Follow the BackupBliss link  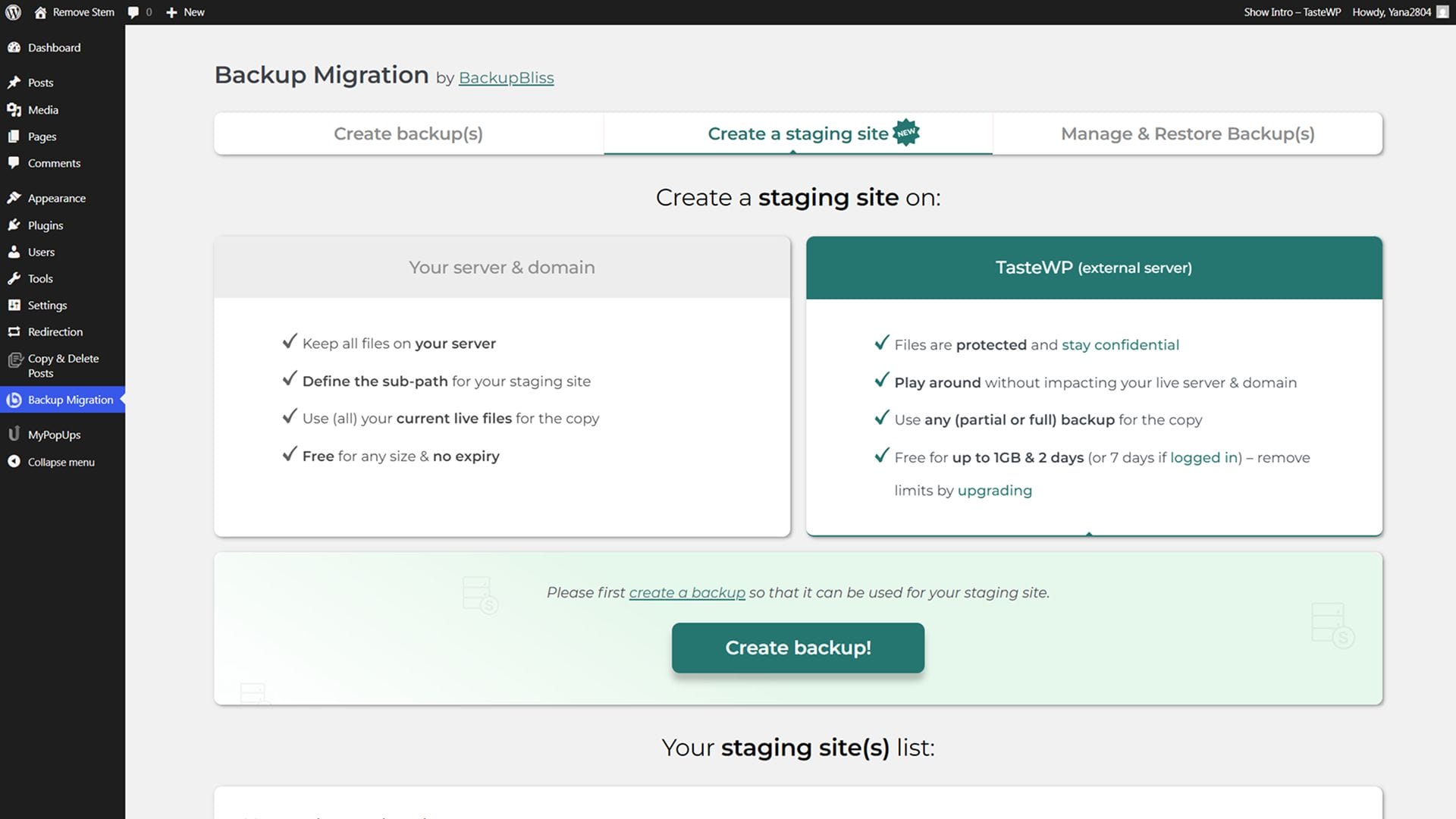click(506, 77)
